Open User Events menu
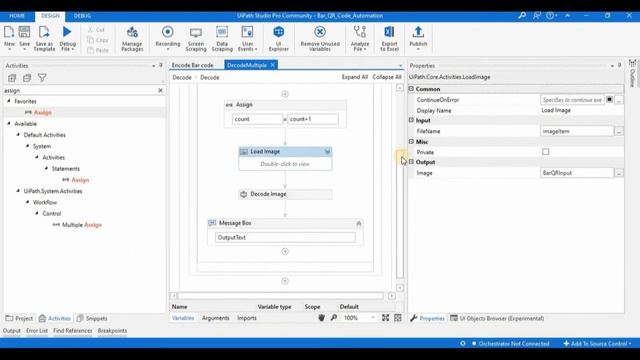This screenshot has width=640, height=360. [x=247, y=38]
